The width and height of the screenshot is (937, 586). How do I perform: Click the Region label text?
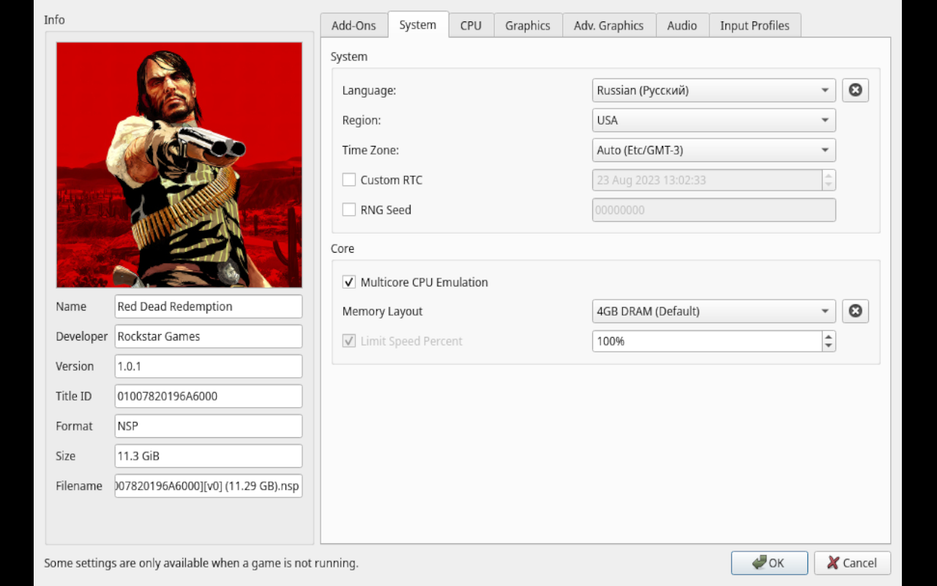click(361, 120)
